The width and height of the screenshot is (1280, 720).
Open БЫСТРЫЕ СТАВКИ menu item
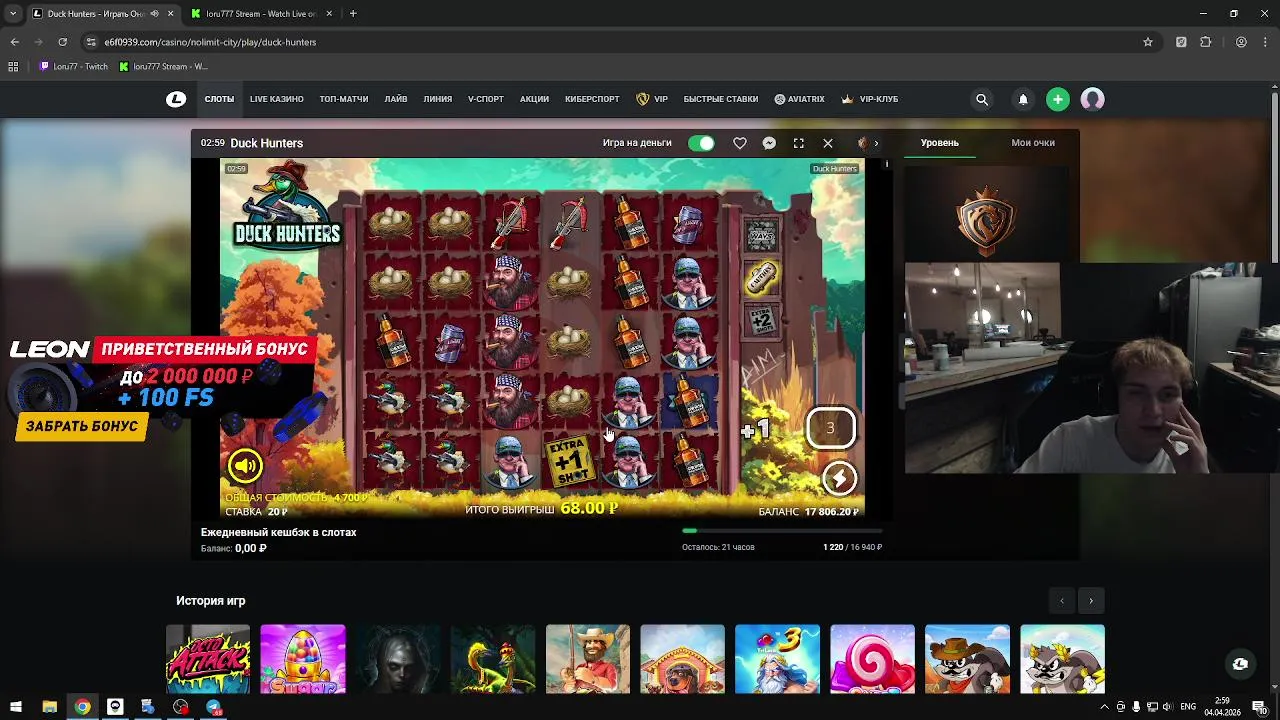pos(721,99)
